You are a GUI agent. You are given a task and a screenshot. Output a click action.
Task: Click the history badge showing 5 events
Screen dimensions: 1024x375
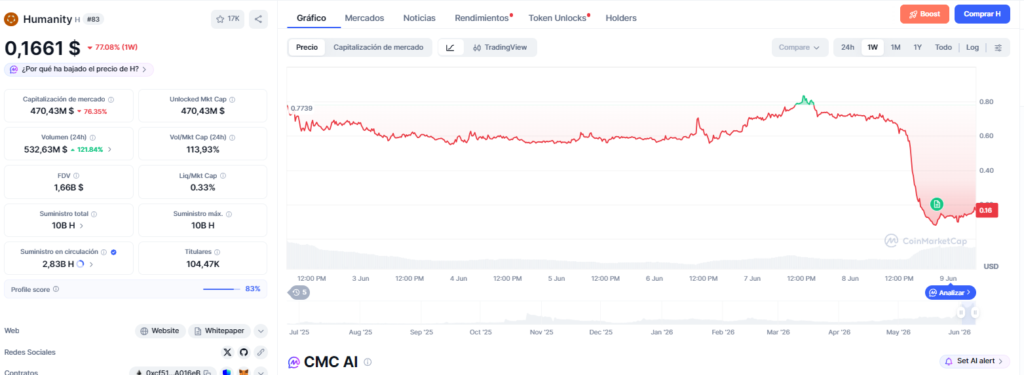[x=299, y=293]
